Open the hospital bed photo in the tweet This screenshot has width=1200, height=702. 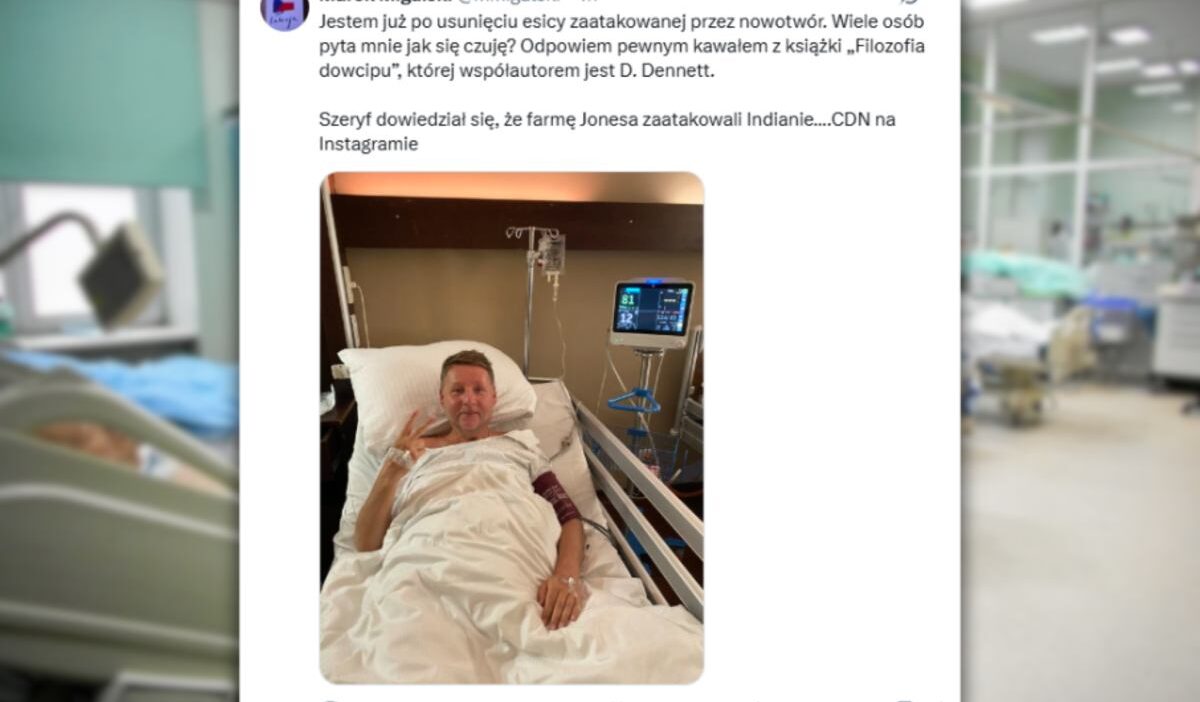[511, 428]
